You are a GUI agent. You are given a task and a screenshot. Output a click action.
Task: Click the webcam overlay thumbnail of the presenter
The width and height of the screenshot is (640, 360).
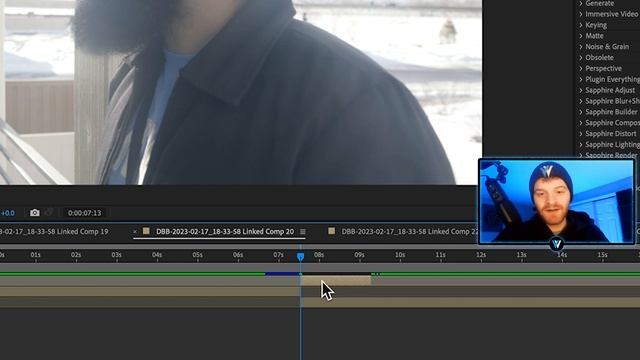(556, 202)
